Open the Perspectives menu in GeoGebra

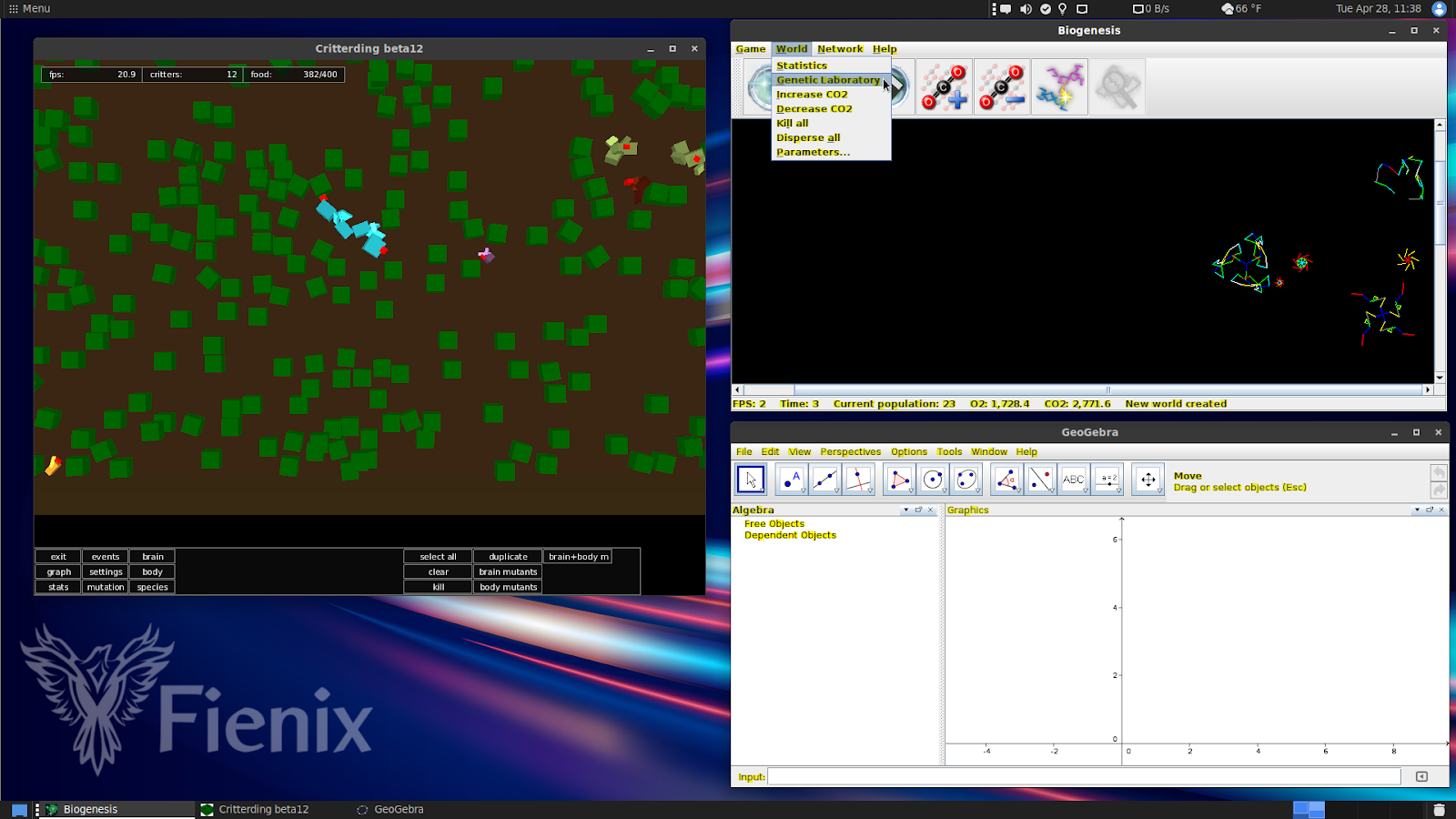click(x=850, y=451)
